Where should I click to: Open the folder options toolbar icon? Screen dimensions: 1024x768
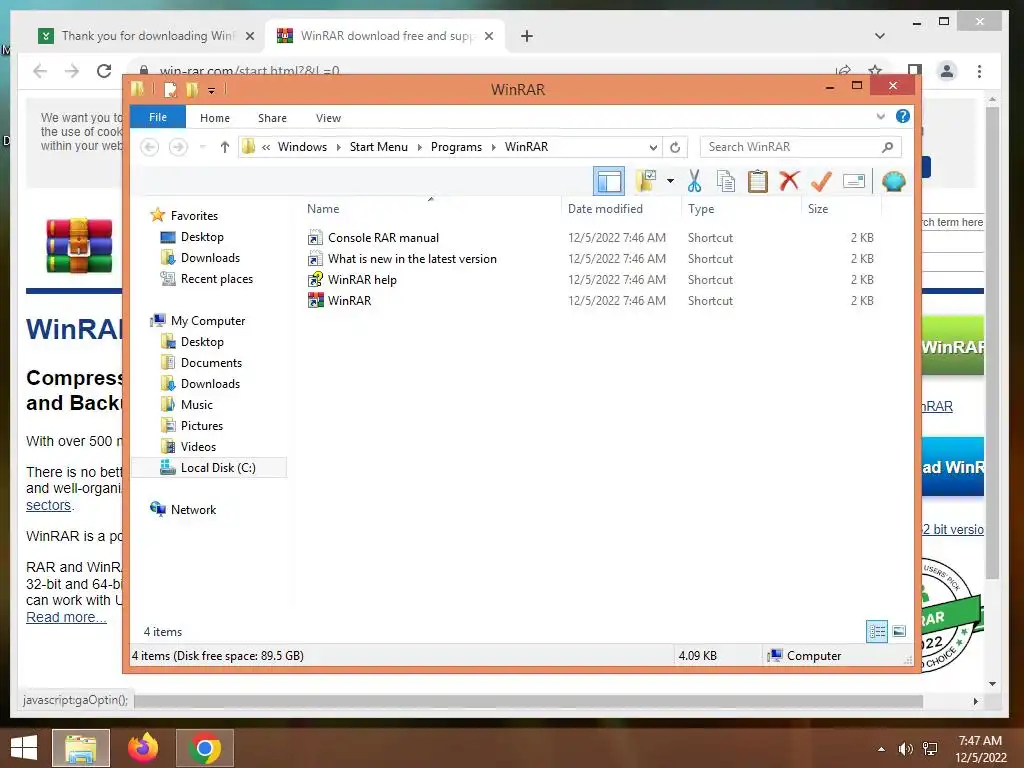tap(646, 181)
